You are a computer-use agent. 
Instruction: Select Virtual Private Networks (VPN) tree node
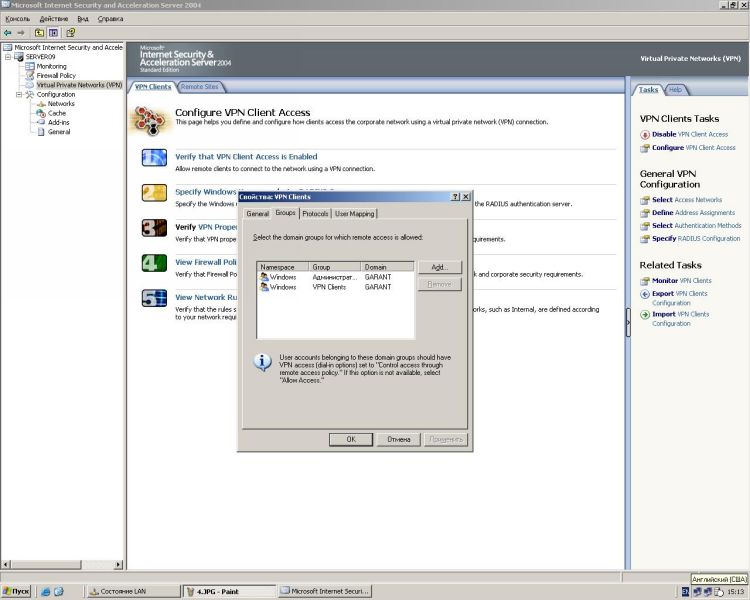(79, 85)
